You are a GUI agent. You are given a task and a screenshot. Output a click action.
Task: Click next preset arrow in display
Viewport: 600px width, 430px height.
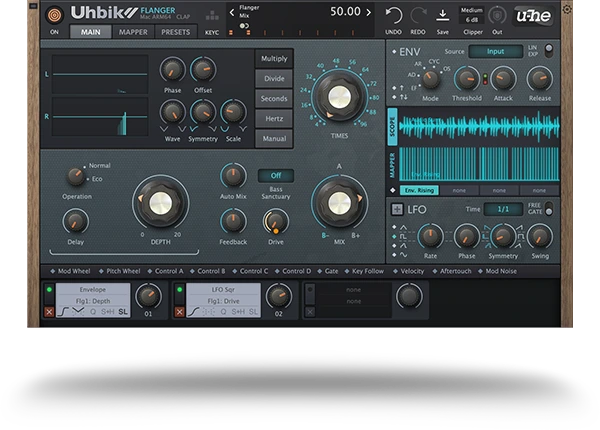(368, 12)
